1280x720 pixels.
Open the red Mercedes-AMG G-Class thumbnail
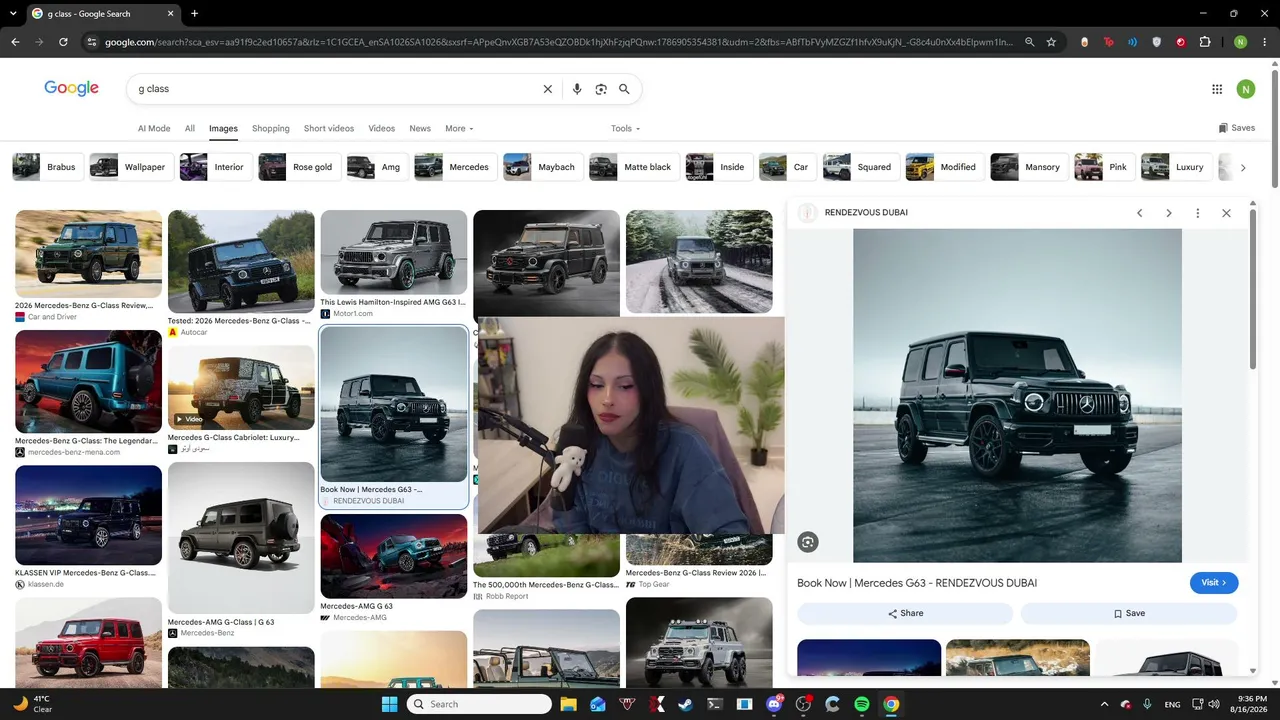(x=88, y=642)
